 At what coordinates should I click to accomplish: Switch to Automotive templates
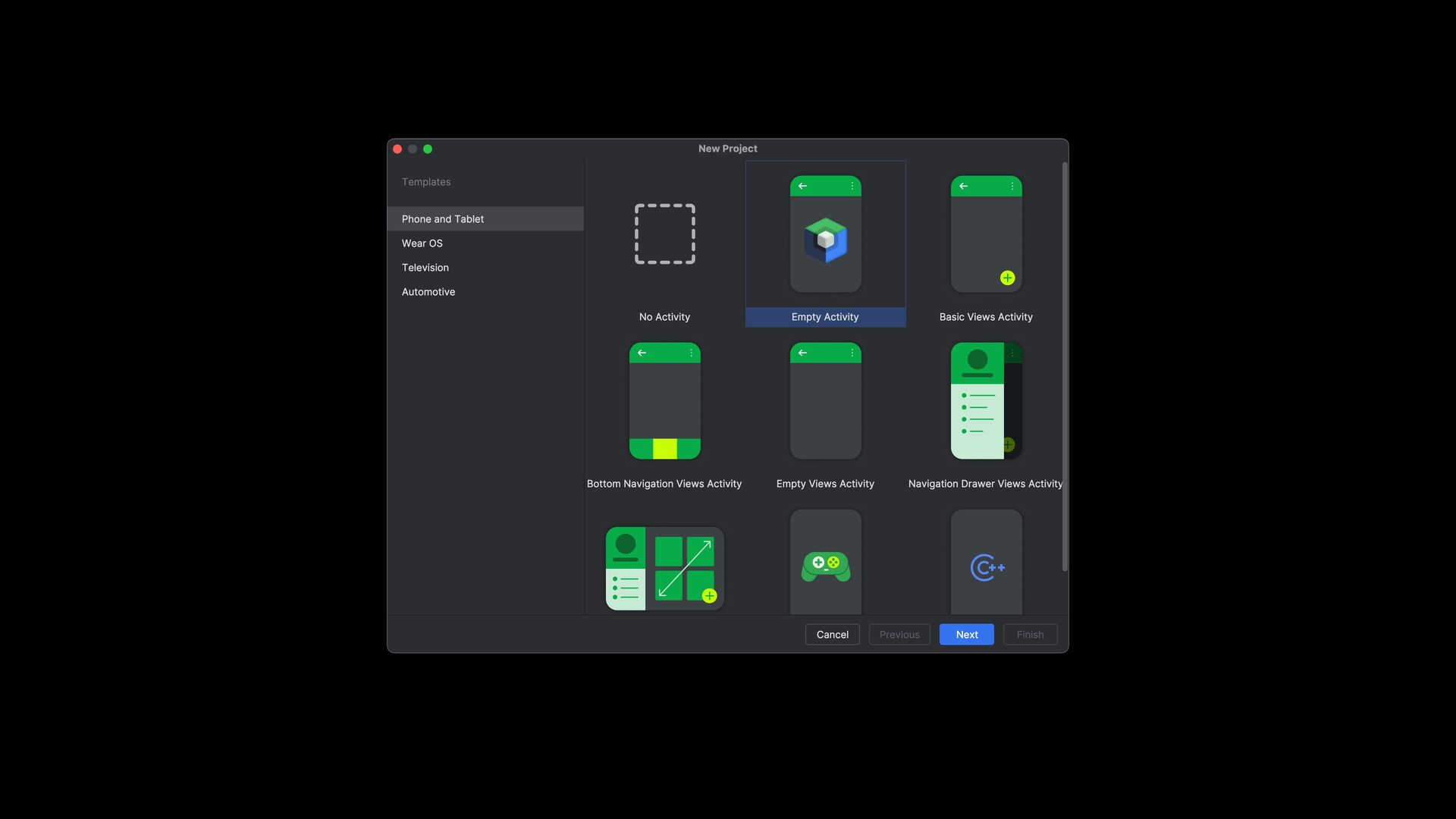pos(485,292)
